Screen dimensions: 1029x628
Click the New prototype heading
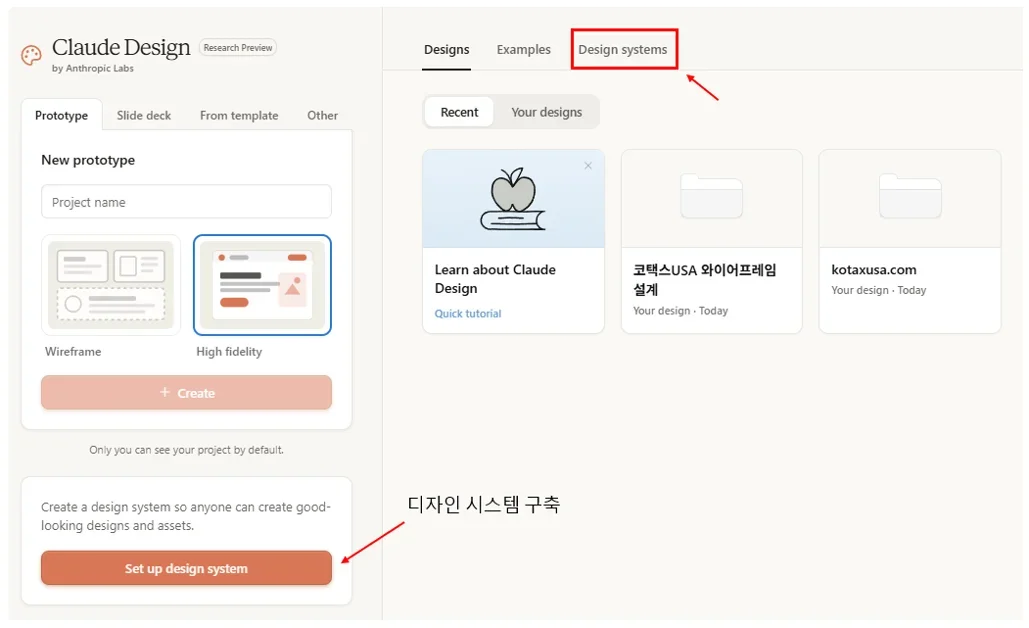(x=88, y=160)
